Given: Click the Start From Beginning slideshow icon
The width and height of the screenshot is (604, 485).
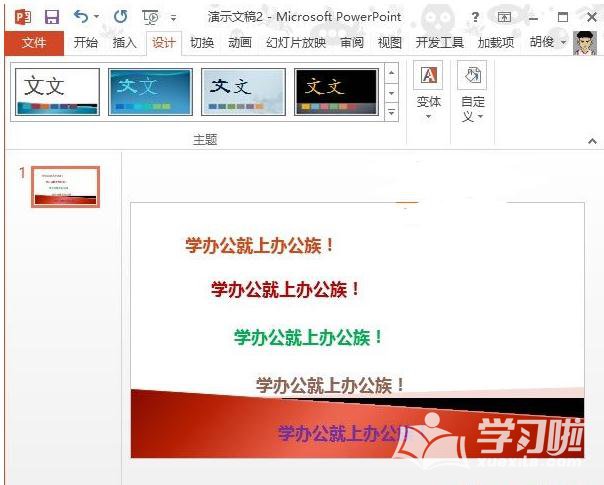Looking at the screenshot, I should [151, 17].
